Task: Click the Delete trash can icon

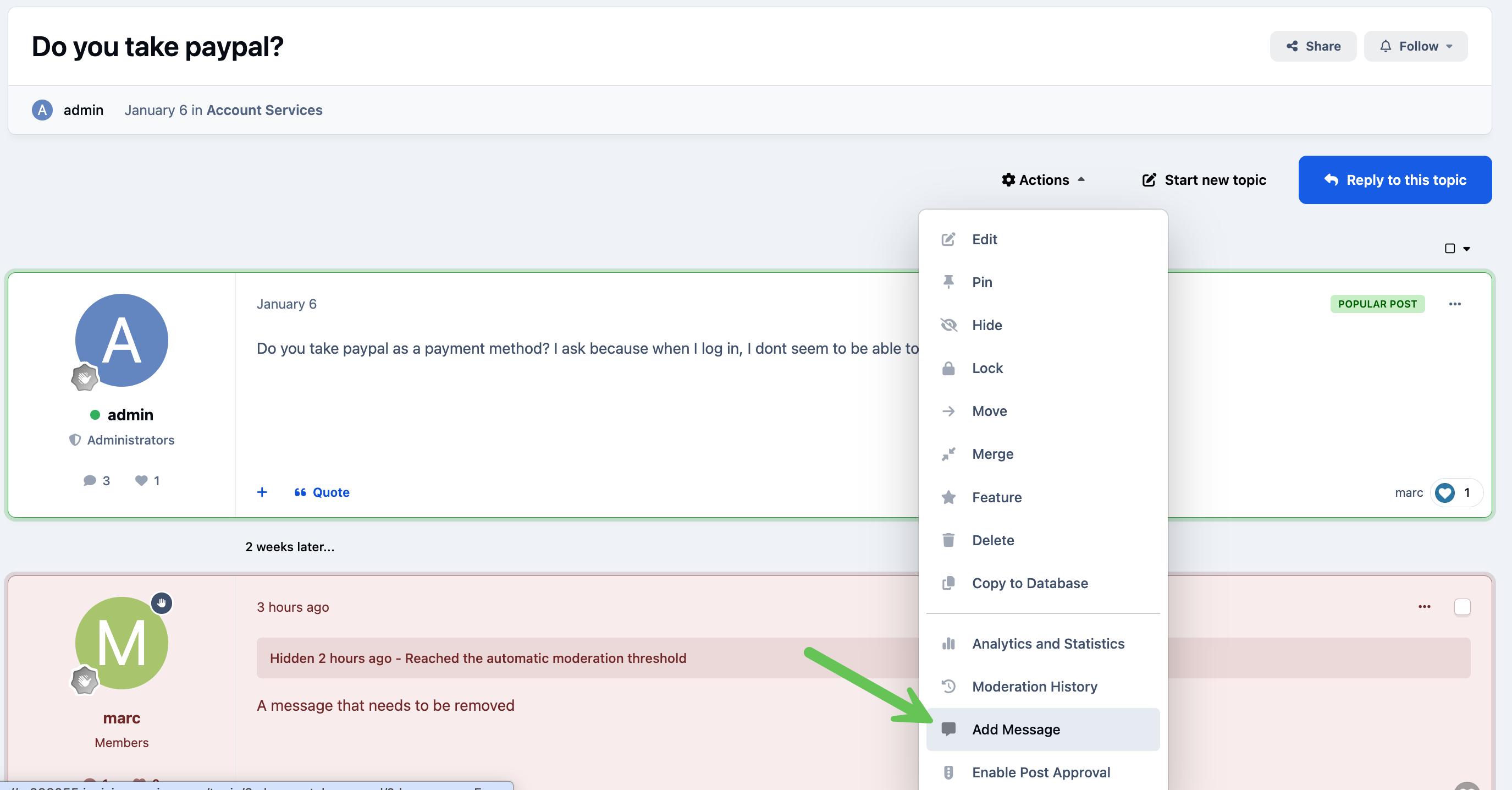Action: point(948,540)
